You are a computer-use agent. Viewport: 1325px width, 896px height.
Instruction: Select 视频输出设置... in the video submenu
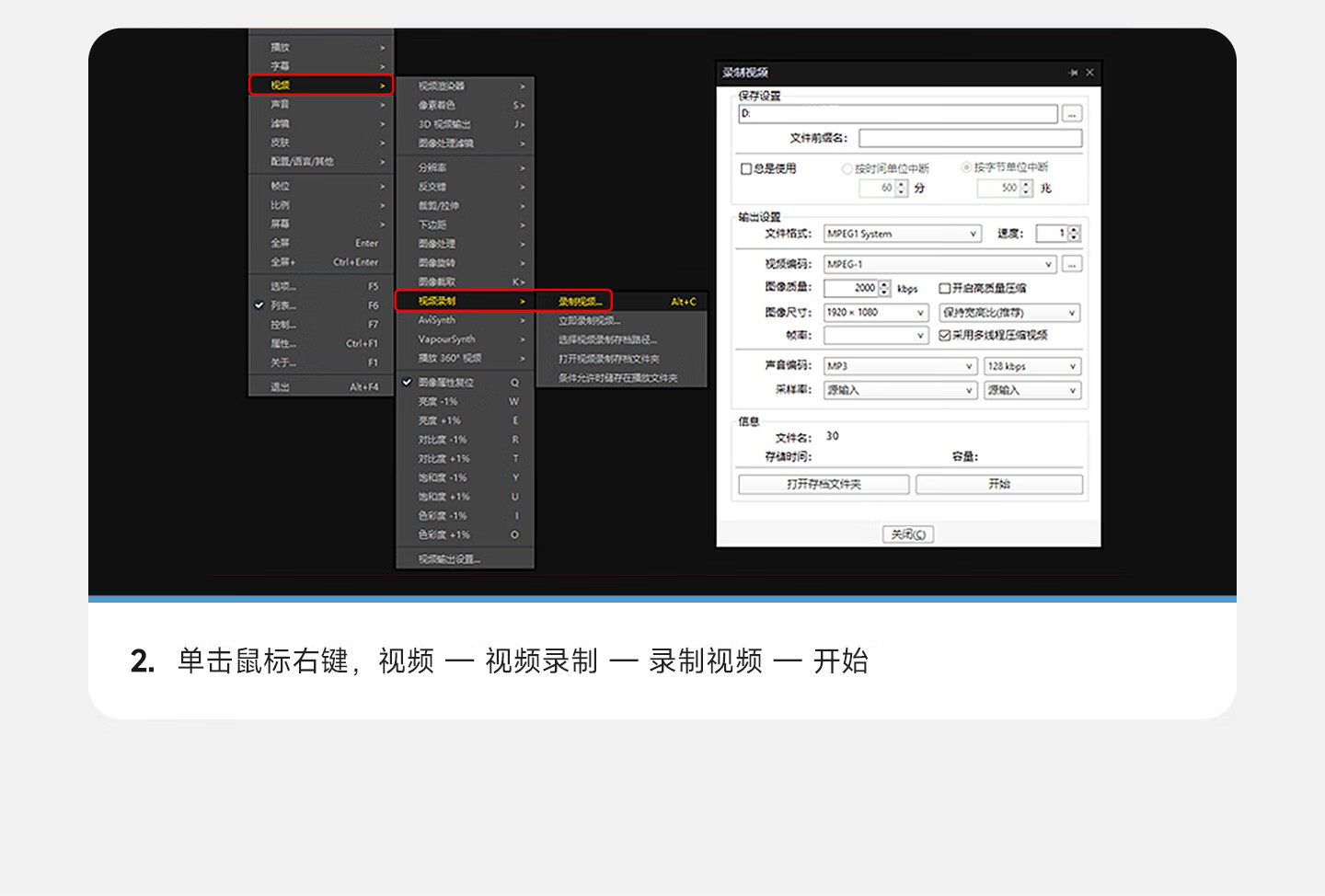[449, 559]
